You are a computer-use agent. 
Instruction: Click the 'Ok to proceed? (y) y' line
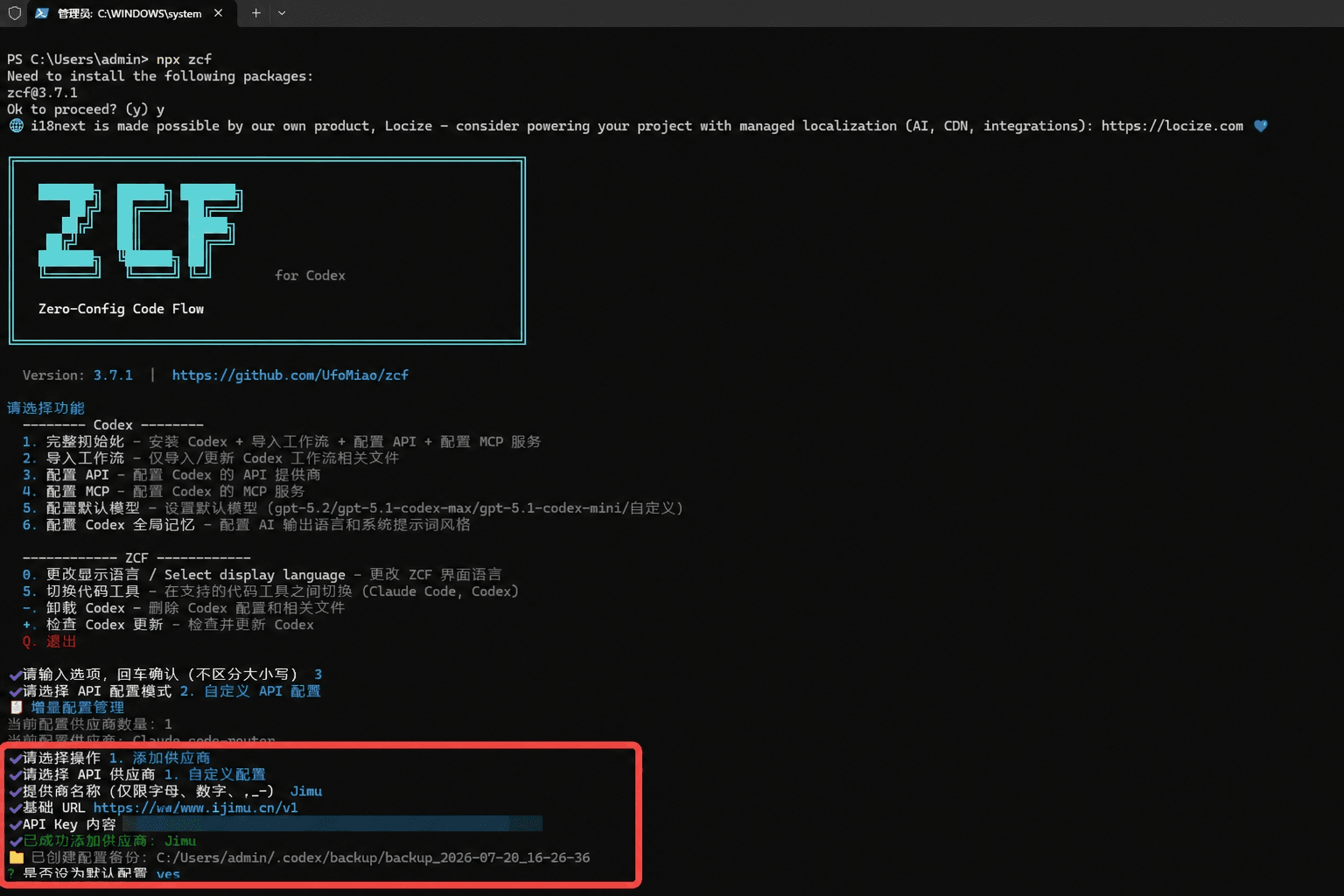(86, 109)
